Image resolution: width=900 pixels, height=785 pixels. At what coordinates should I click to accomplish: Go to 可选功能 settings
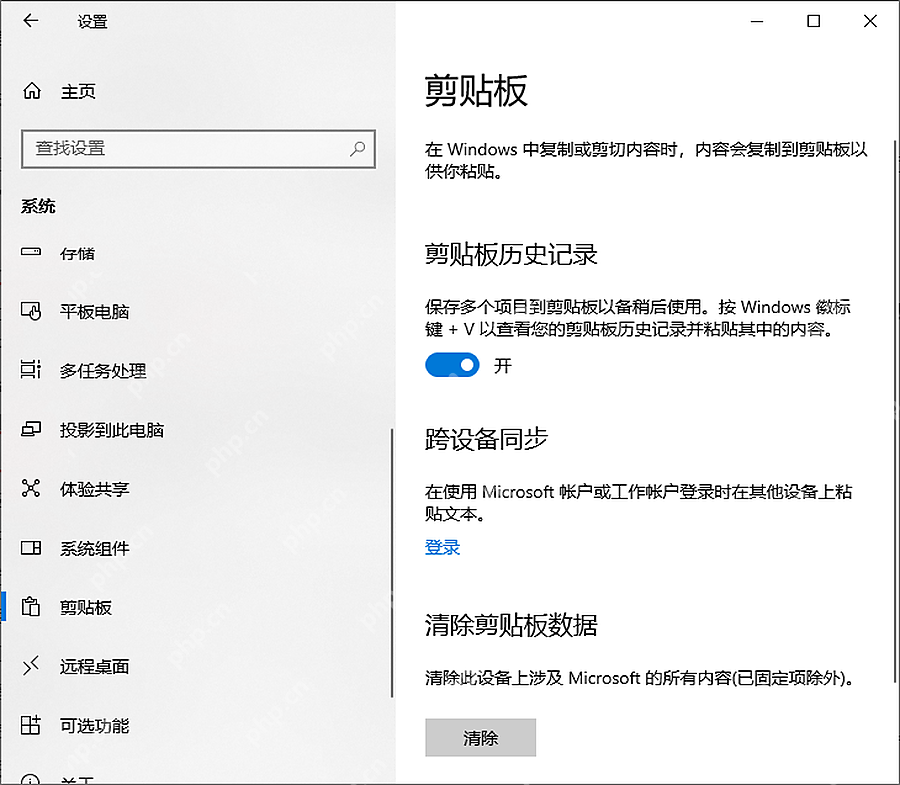95,726
